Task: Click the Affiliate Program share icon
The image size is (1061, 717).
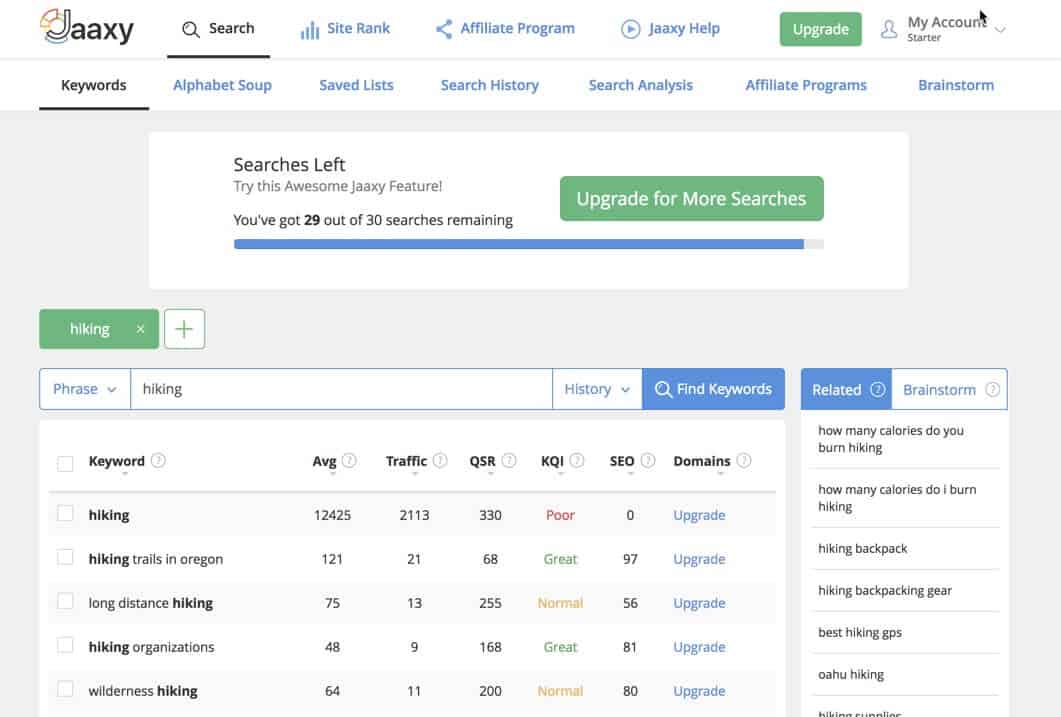Action: 444,29
